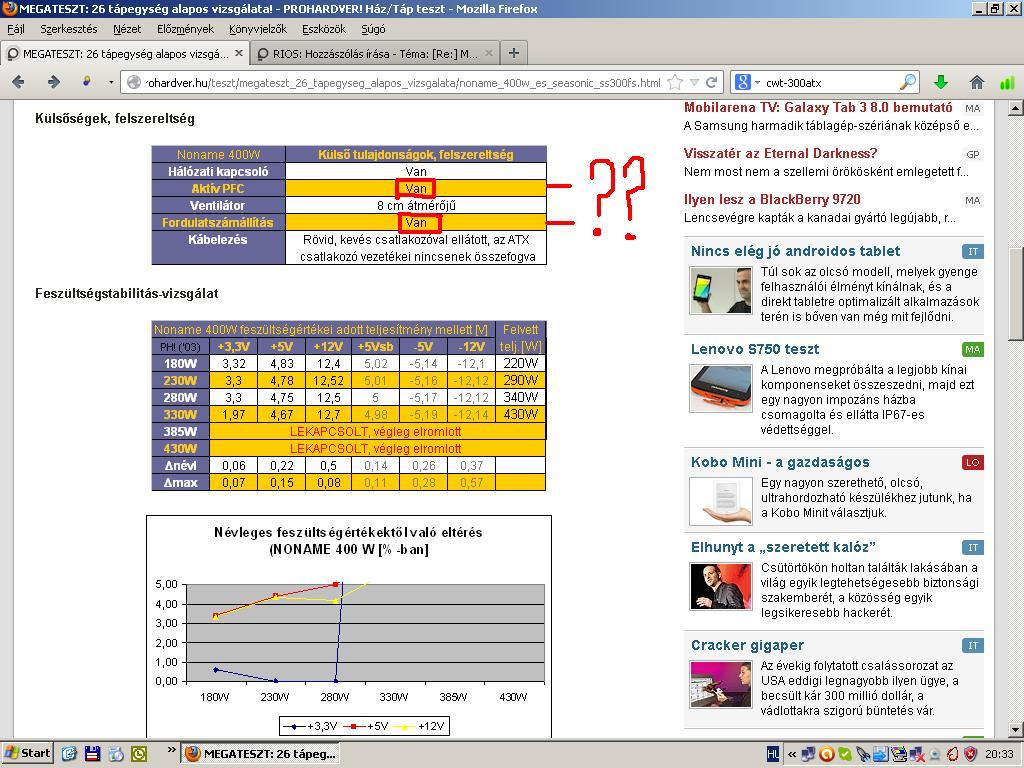1024x768 pixels.
Task: Reload the page with the refresh icon
Action: (711, 82)
